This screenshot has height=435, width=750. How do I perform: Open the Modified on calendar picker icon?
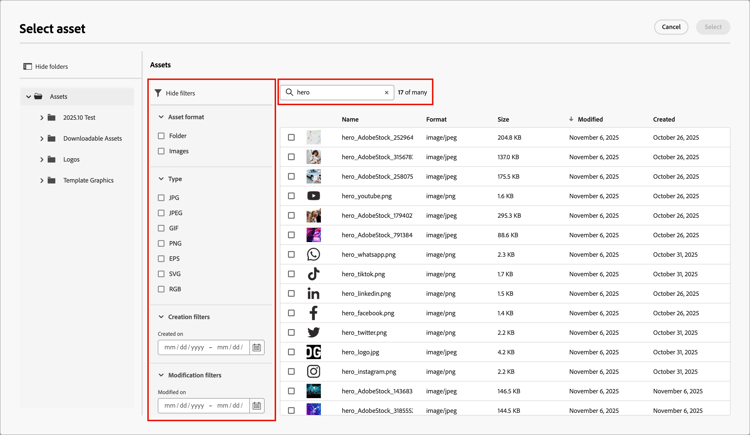(x=256, y=406)
